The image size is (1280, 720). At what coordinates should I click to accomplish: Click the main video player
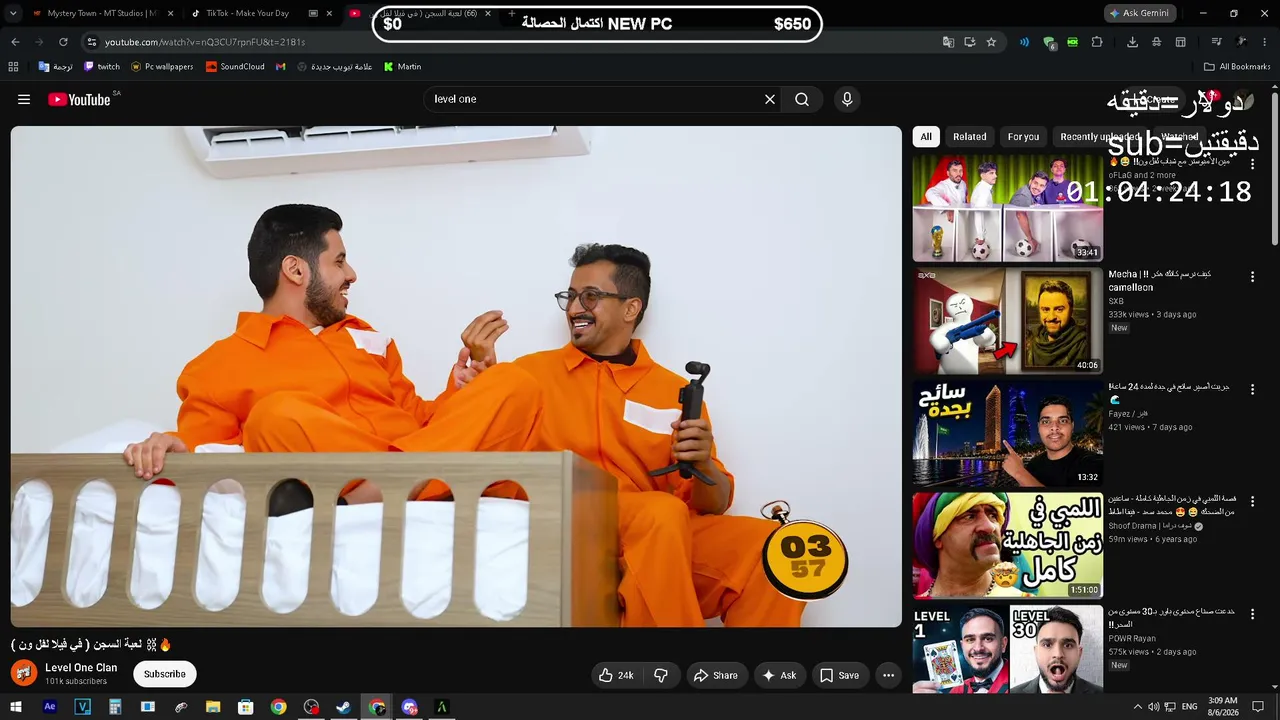tap(456, 377)
